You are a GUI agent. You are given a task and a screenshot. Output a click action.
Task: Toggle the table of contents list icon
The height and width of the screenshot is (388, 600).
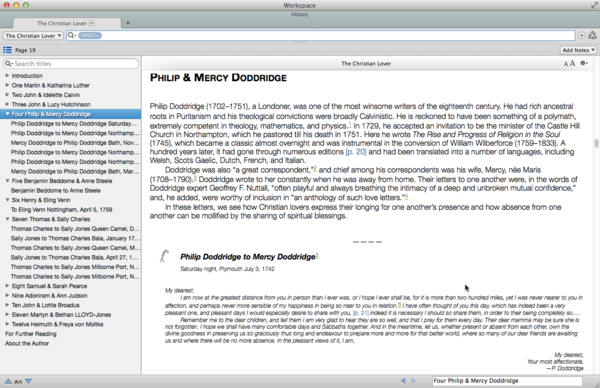(7, 50)
